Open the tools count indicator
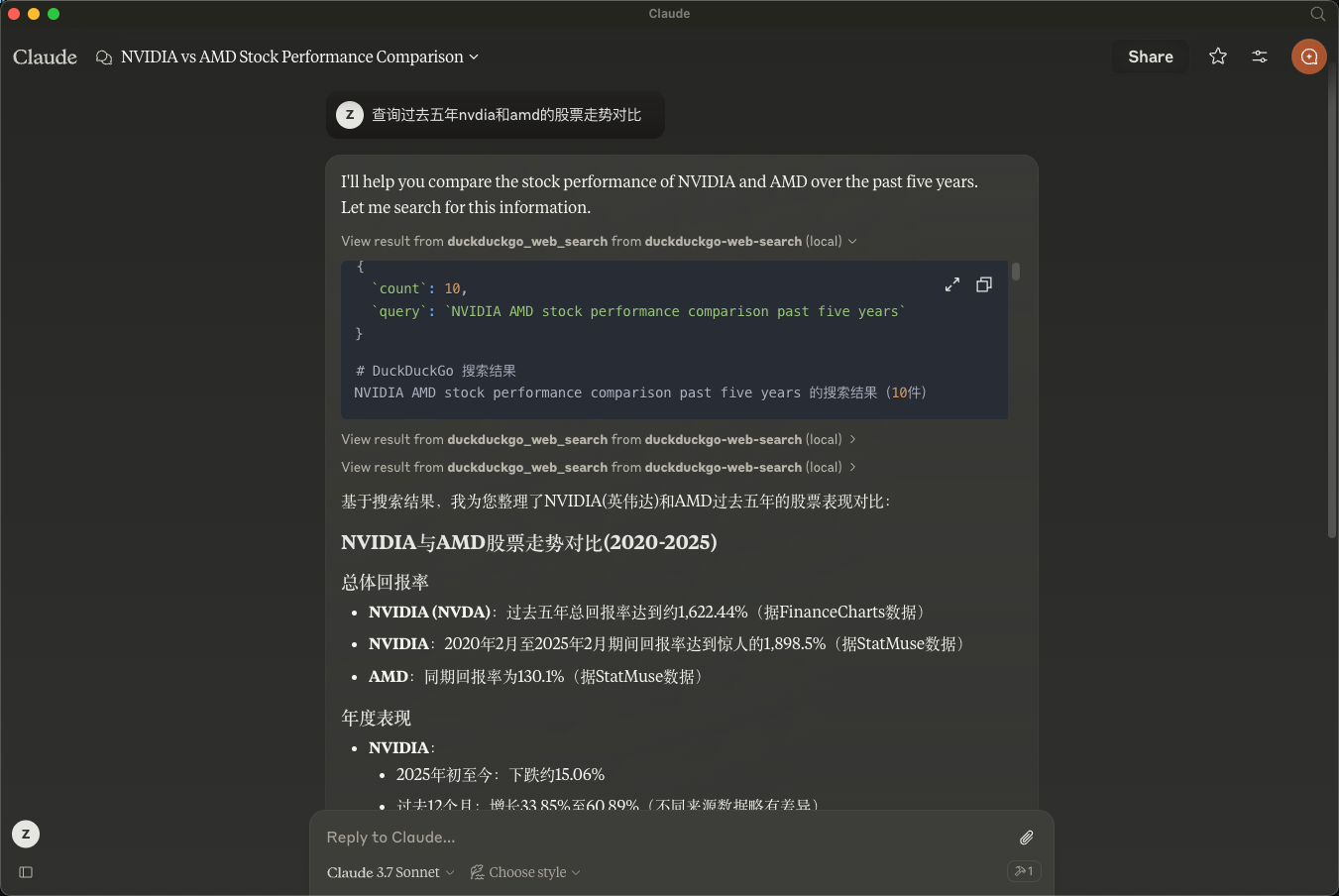 pyautogui.click(x=1023, y=871)
